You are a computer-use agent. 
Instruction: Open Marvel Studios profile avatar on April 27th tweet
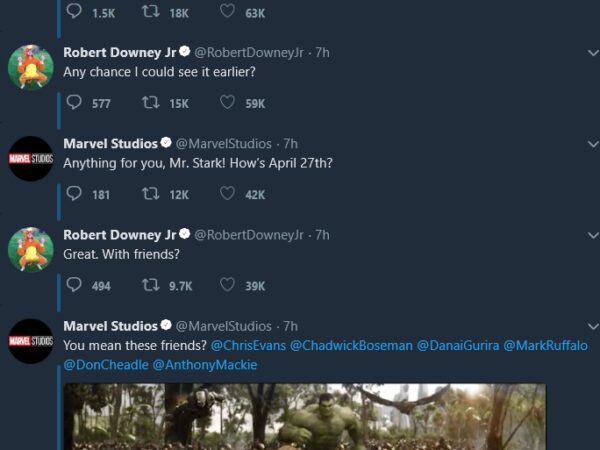30,158
